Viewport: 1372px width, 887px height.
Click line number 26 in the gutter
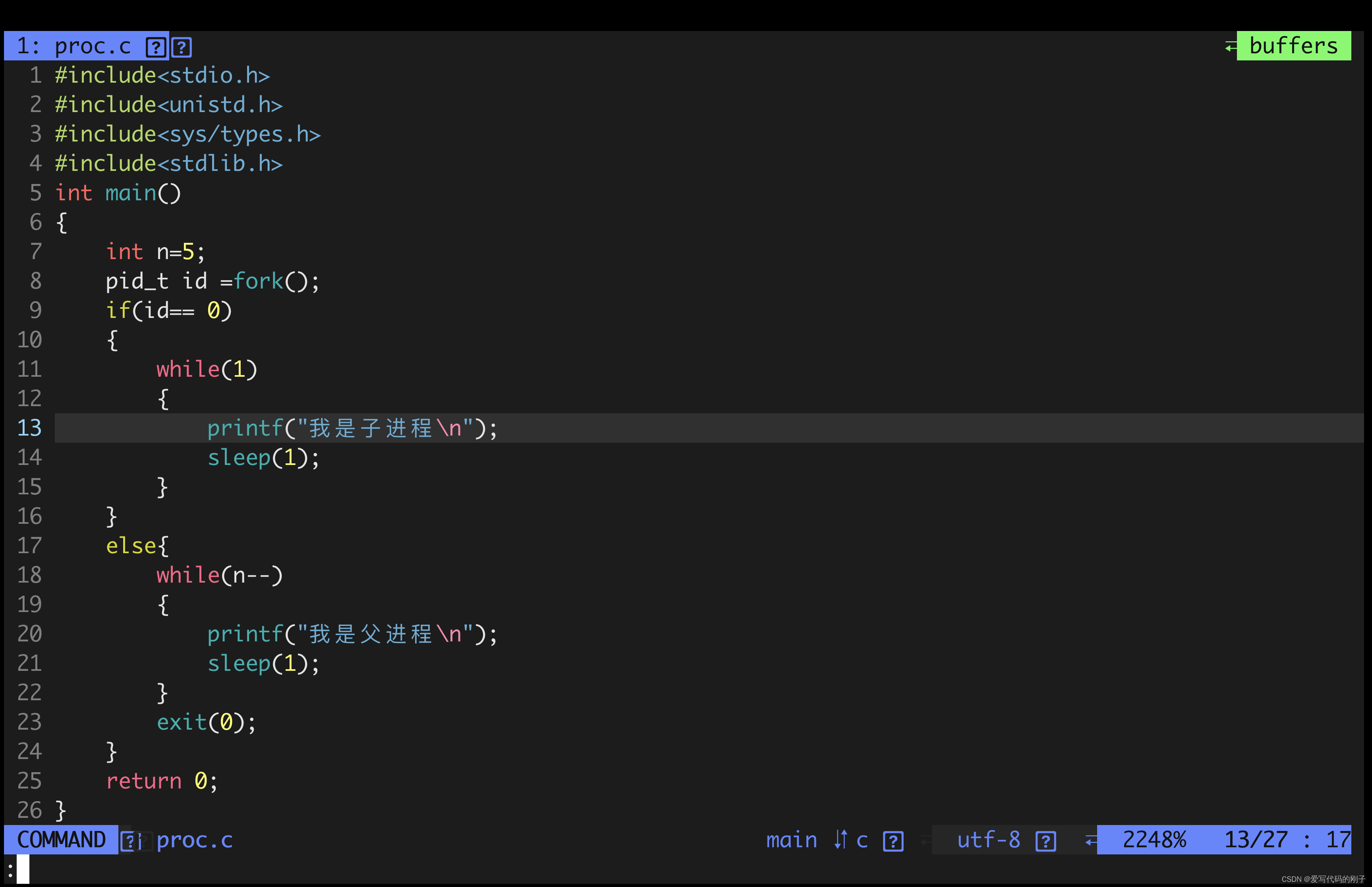29,810
